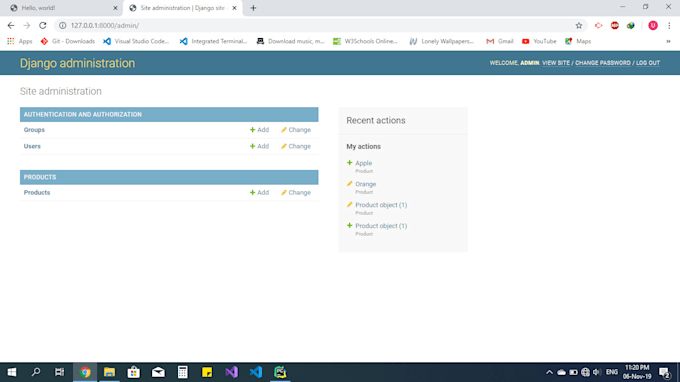Open the Lonely Wallpapers bookmark

click(x=442, y=41)
